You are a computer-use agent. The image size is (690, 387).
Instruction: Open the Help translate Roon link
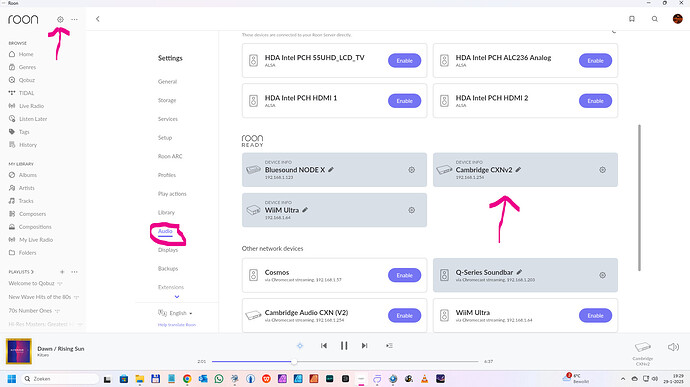point(177,325)
